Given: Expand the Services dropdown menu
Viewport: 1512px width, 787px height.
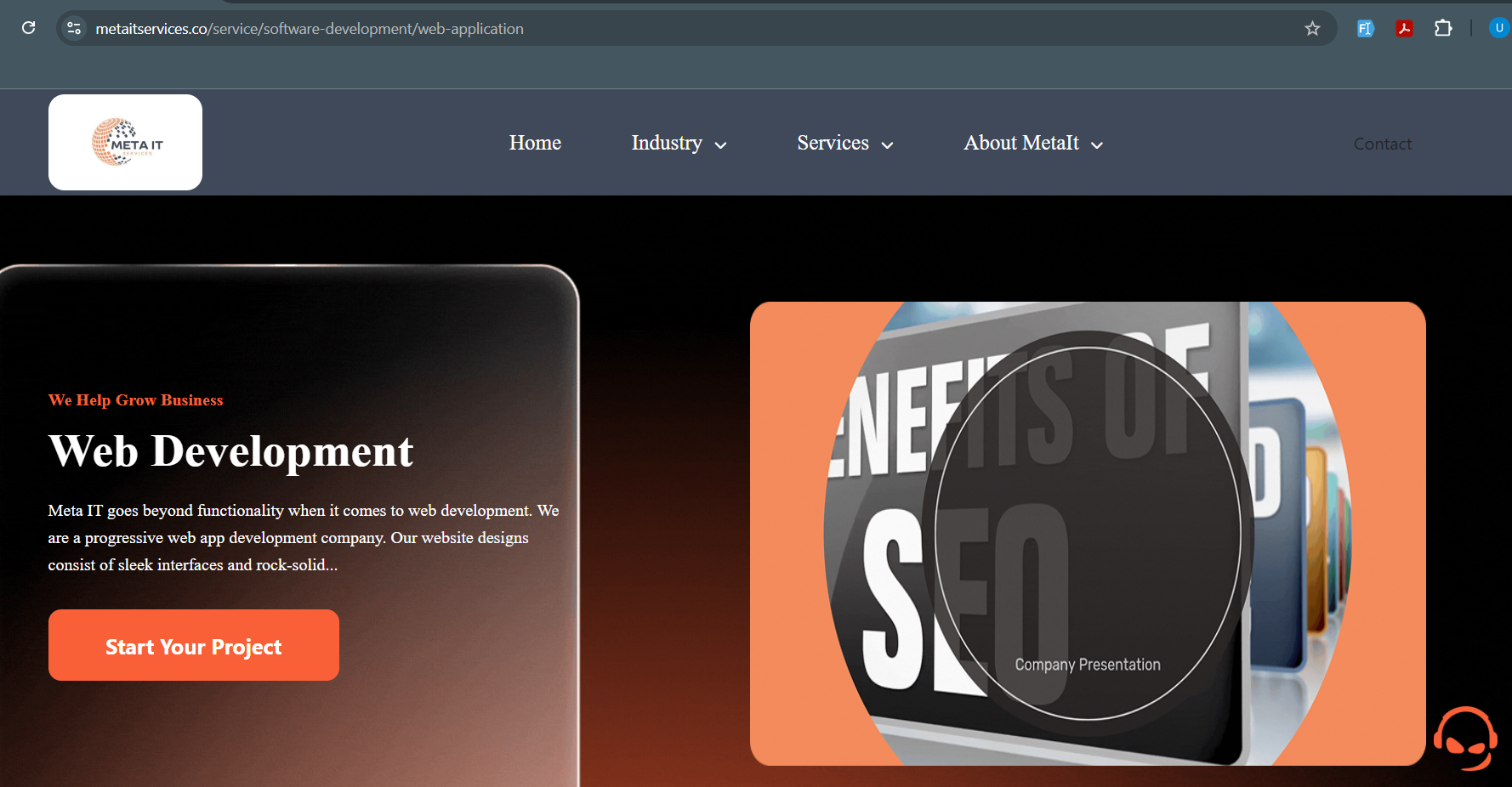Looking at the screenshot, I should tap(844, 144).
